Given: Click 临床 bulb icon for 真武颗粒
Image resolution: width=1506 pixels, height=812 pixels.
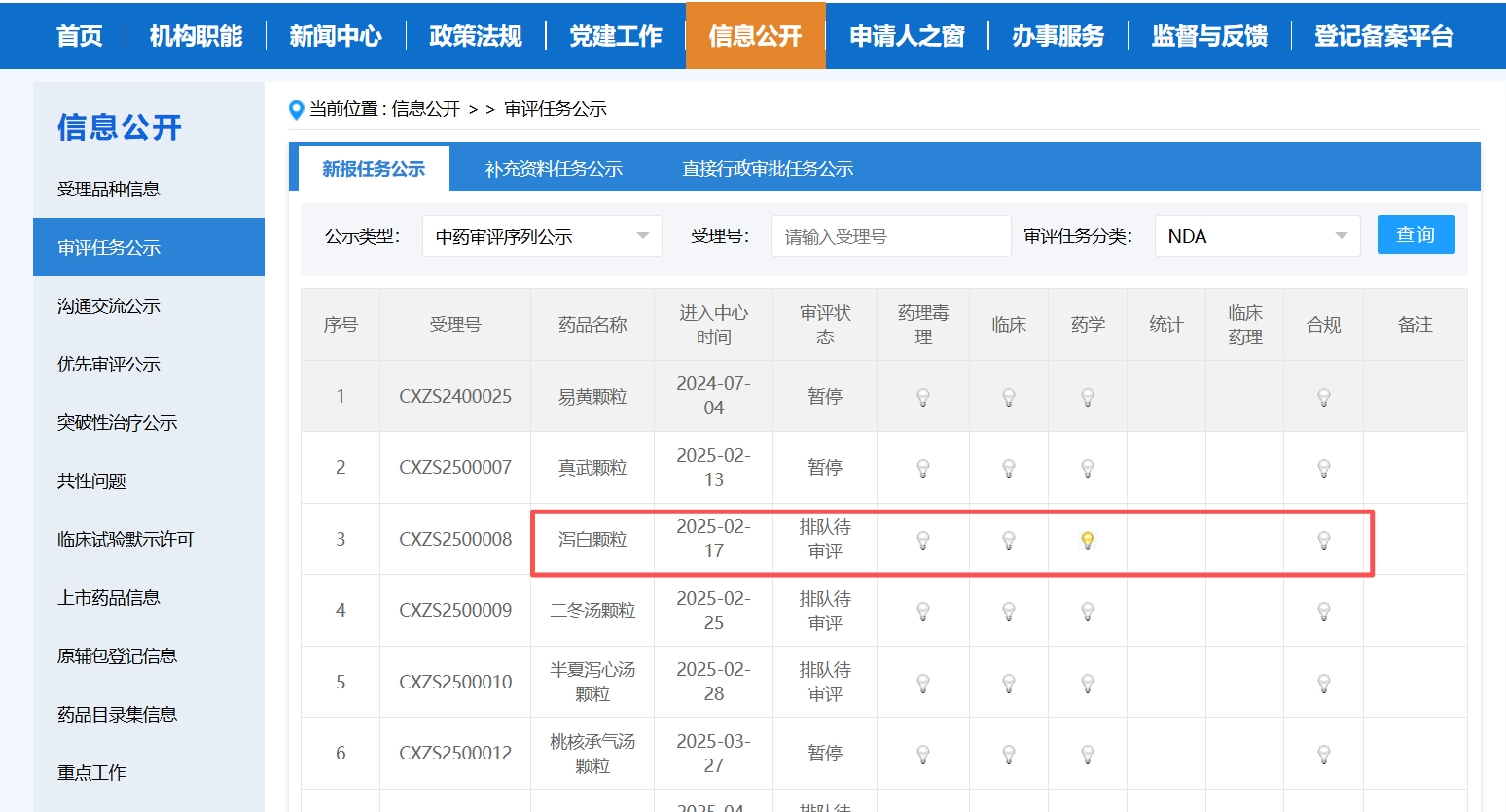Looking at the screenshot, I should [1009, 469].
